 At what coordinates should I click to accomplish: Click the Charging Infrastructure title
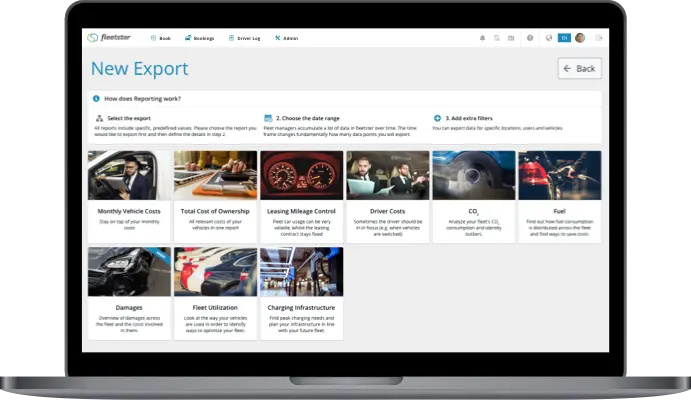pos(301,307)
